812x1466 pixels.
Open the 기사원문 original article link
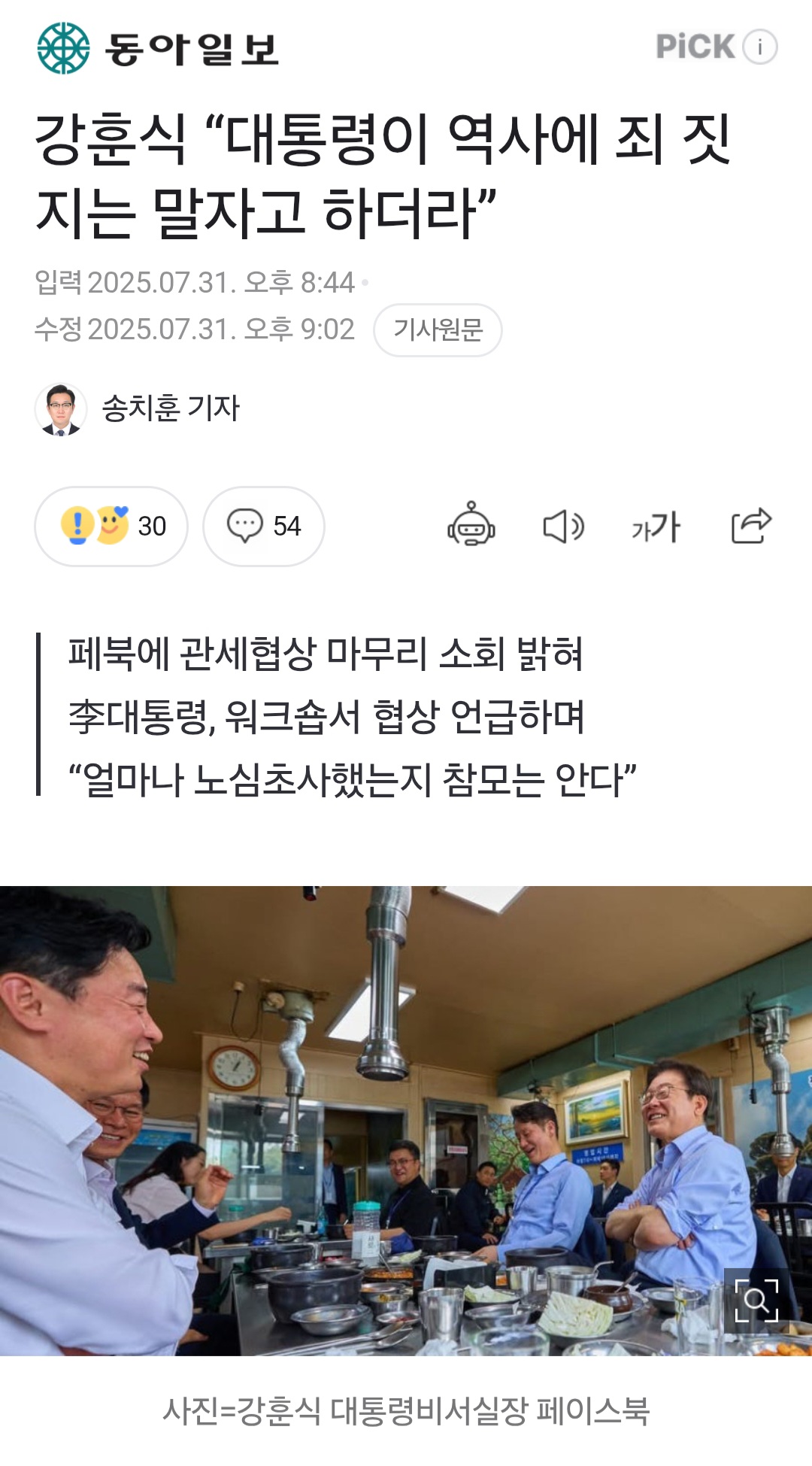click(438, 329)
